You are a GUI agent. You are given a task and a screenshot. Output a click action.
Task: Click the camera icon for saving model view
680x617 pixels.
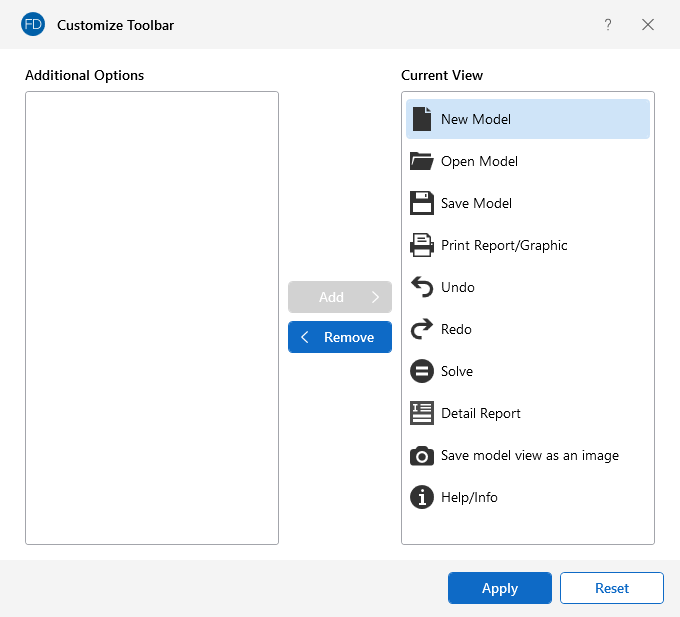coord(422,455)
